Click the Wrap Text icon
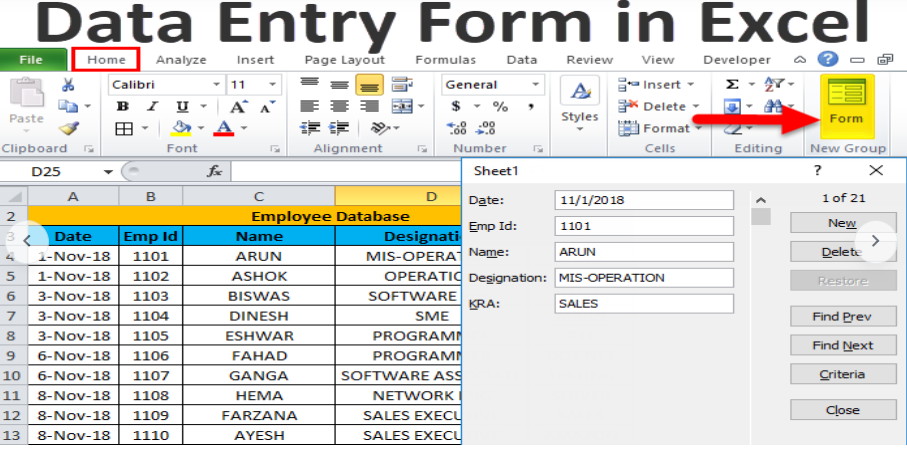This screenshot has width=907, height=457. [x=401, y=85]
